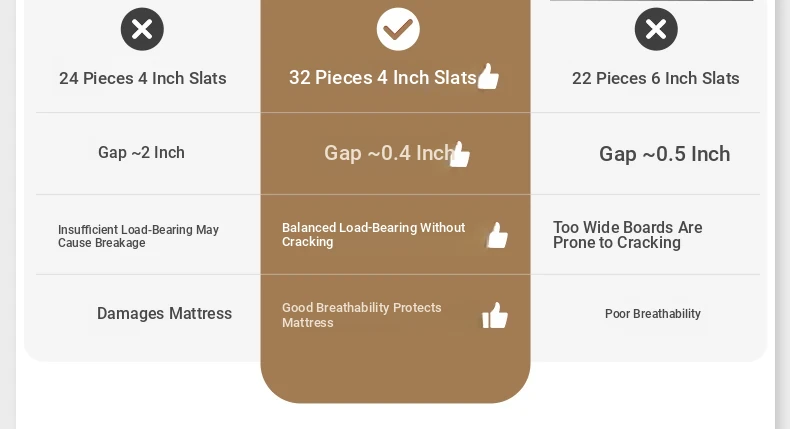This screenshot has height=429, width=790.
Task: Select the "22 Pieces 6 Inch Slats" label
Action: 656,78
